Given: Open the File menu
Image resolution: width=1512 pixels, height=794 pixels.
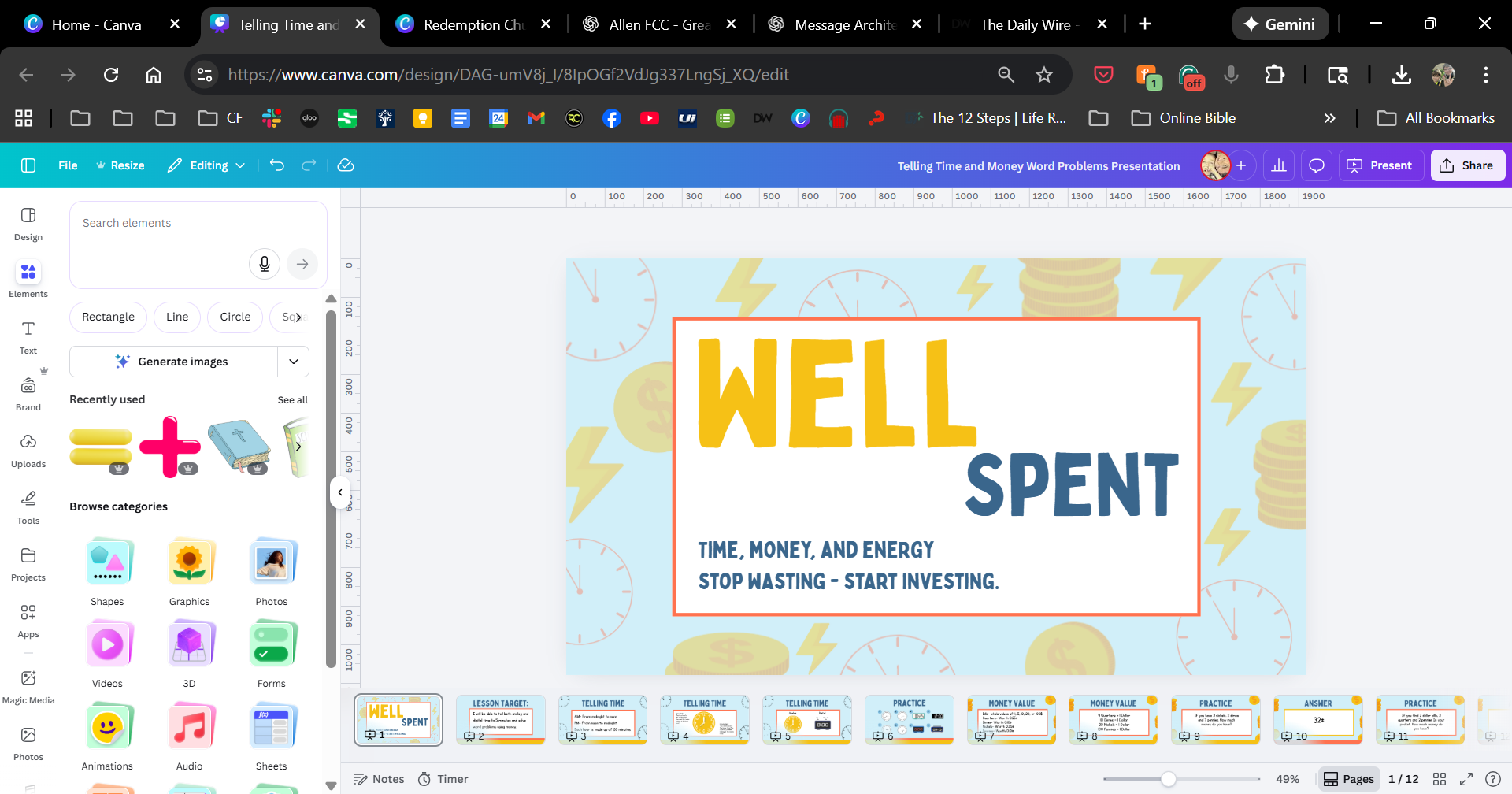Looking at the screenshot, I should 68,165.
